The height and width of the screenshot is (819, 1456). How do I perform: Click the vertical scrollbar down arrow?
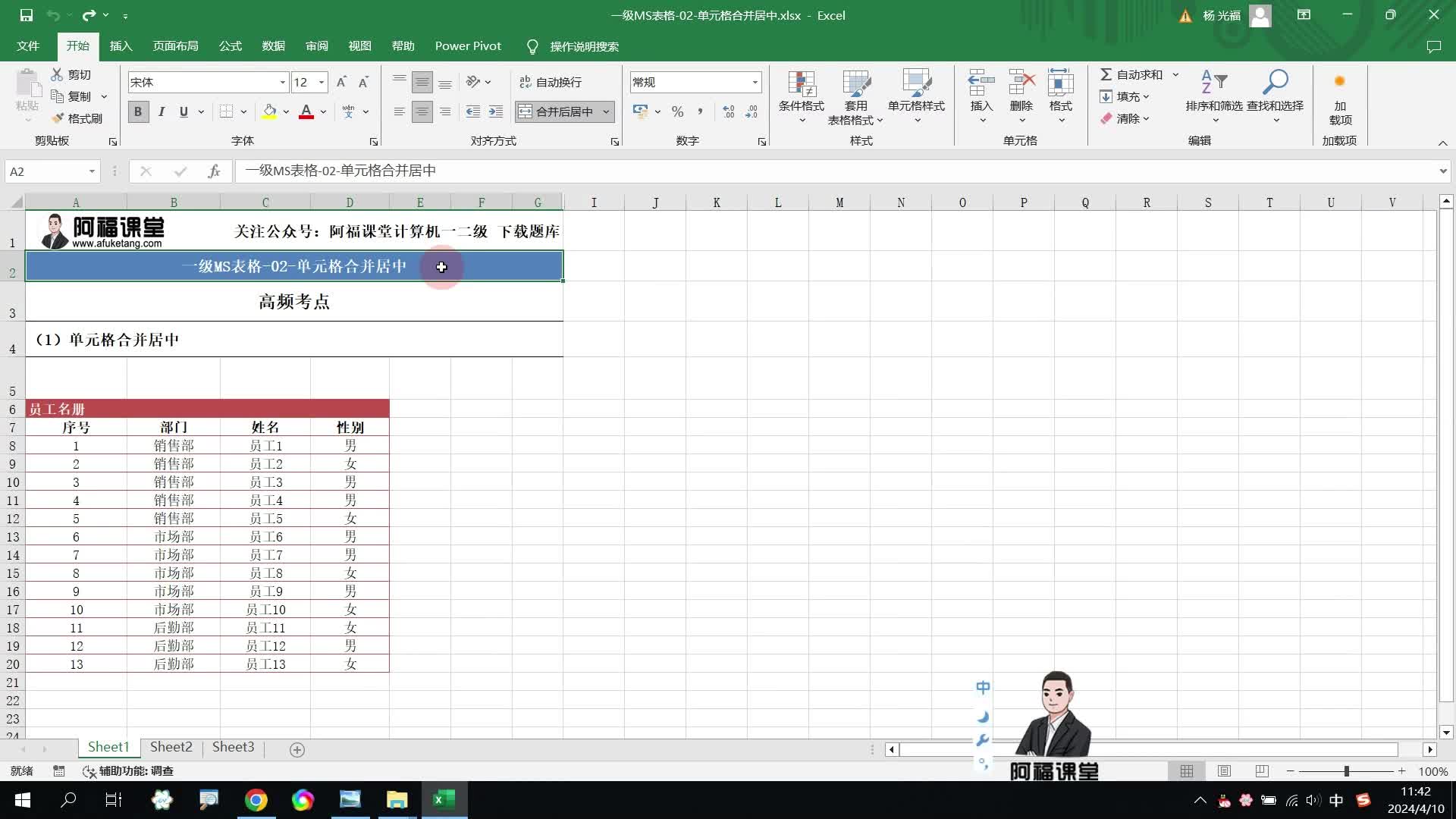[x=1446, y=733]
